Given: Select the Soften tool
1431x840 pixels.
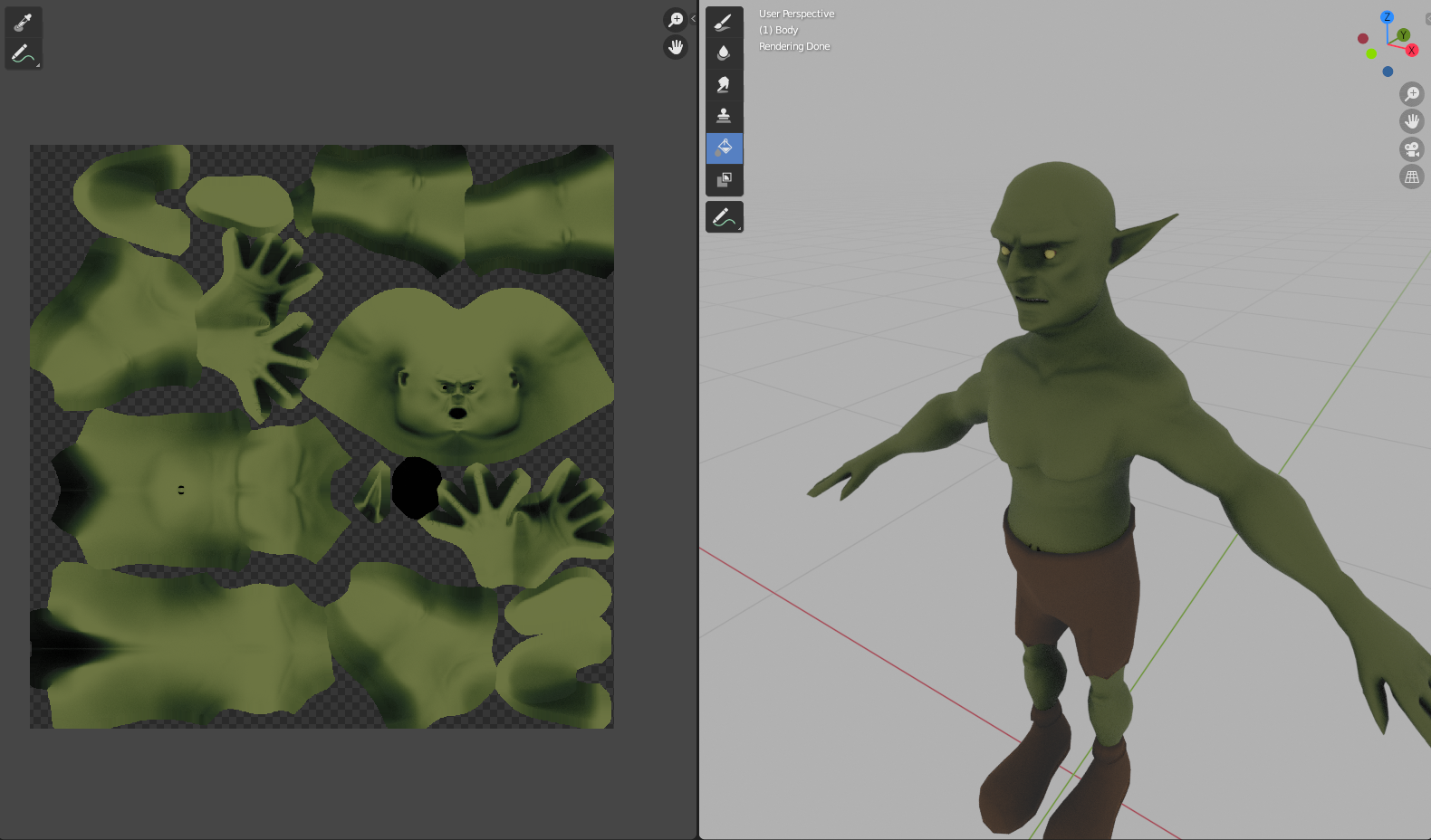Looking at the screenshot, I should coord(724,53).
